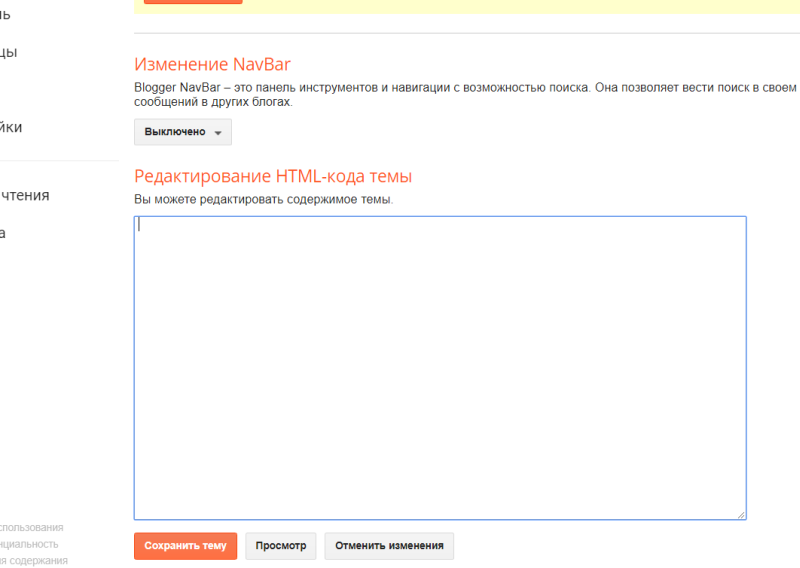
Task: Open the footer link ending in "циальность"
Action: (x=29, y=544)
